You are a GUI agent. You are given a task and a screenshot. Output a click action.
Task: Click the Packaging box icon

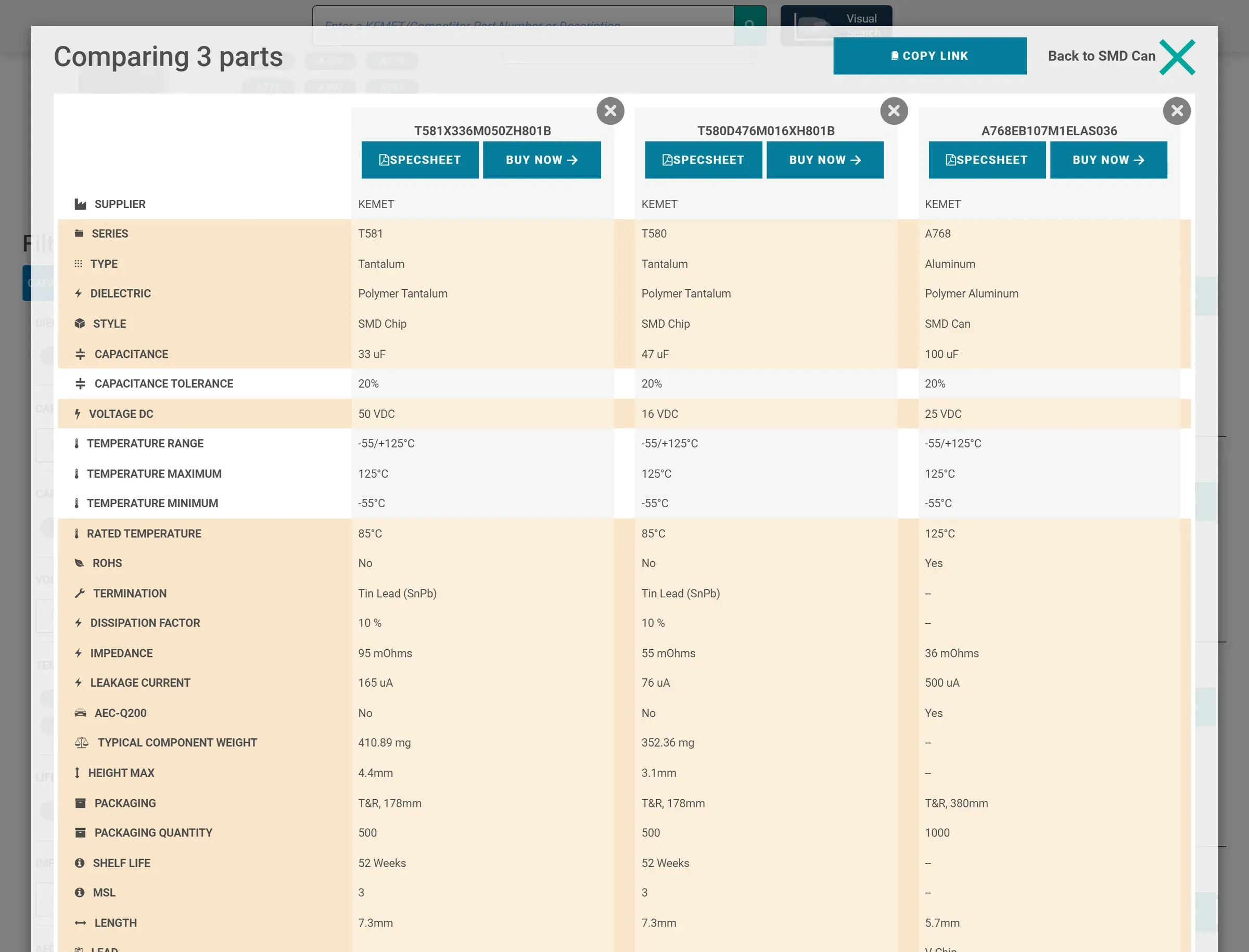80,803
